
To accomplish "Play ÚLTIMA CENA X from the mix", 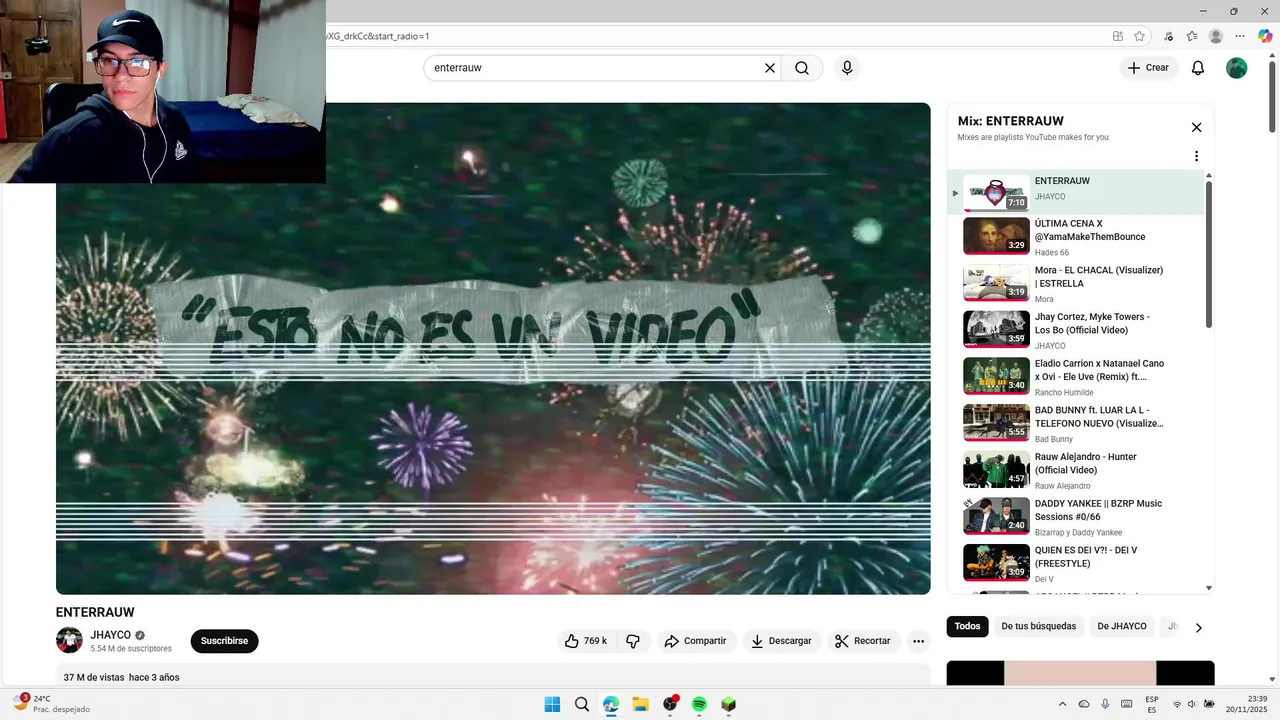I will click(x=1076, y=238).
